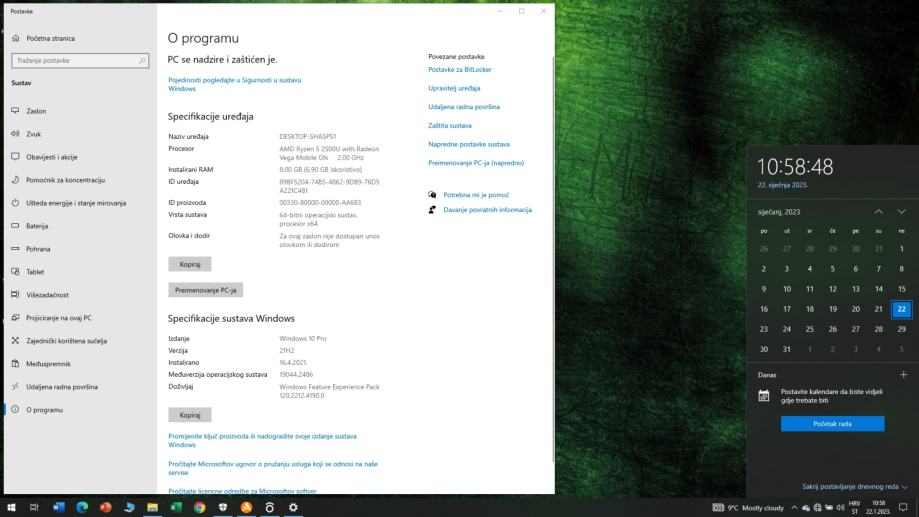The image size is (919, 517).
Task: Click the settings window vertical scrollbar
Action: pyautogui.click(x=553, y=258)
